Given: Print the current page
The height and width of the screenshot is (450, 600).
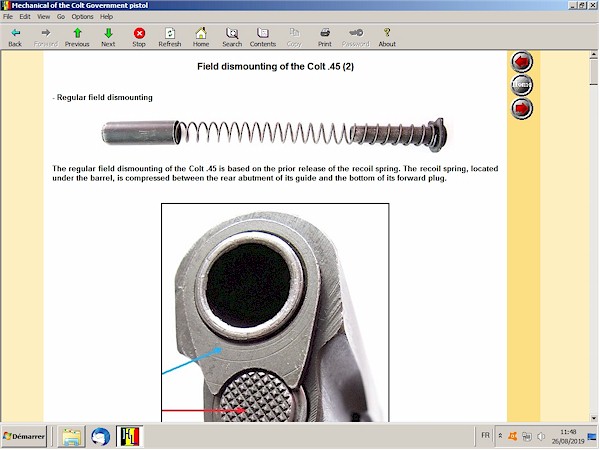Looking at the screenshot, I should coord(325,37).
